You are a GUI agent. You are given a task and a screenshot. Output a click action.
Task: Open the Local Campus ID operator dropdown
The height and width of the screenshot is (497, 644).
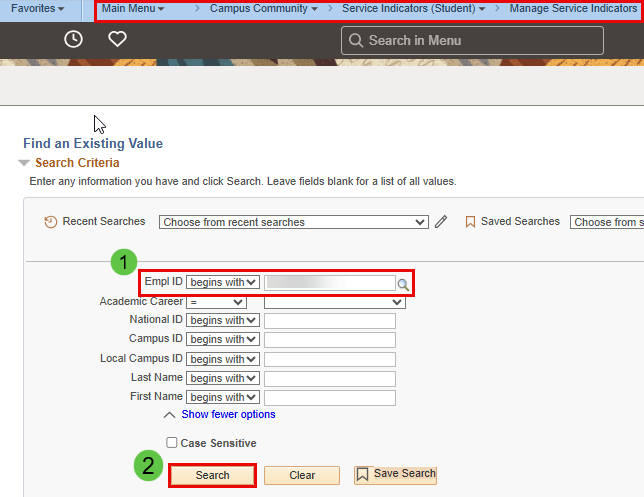223,359
